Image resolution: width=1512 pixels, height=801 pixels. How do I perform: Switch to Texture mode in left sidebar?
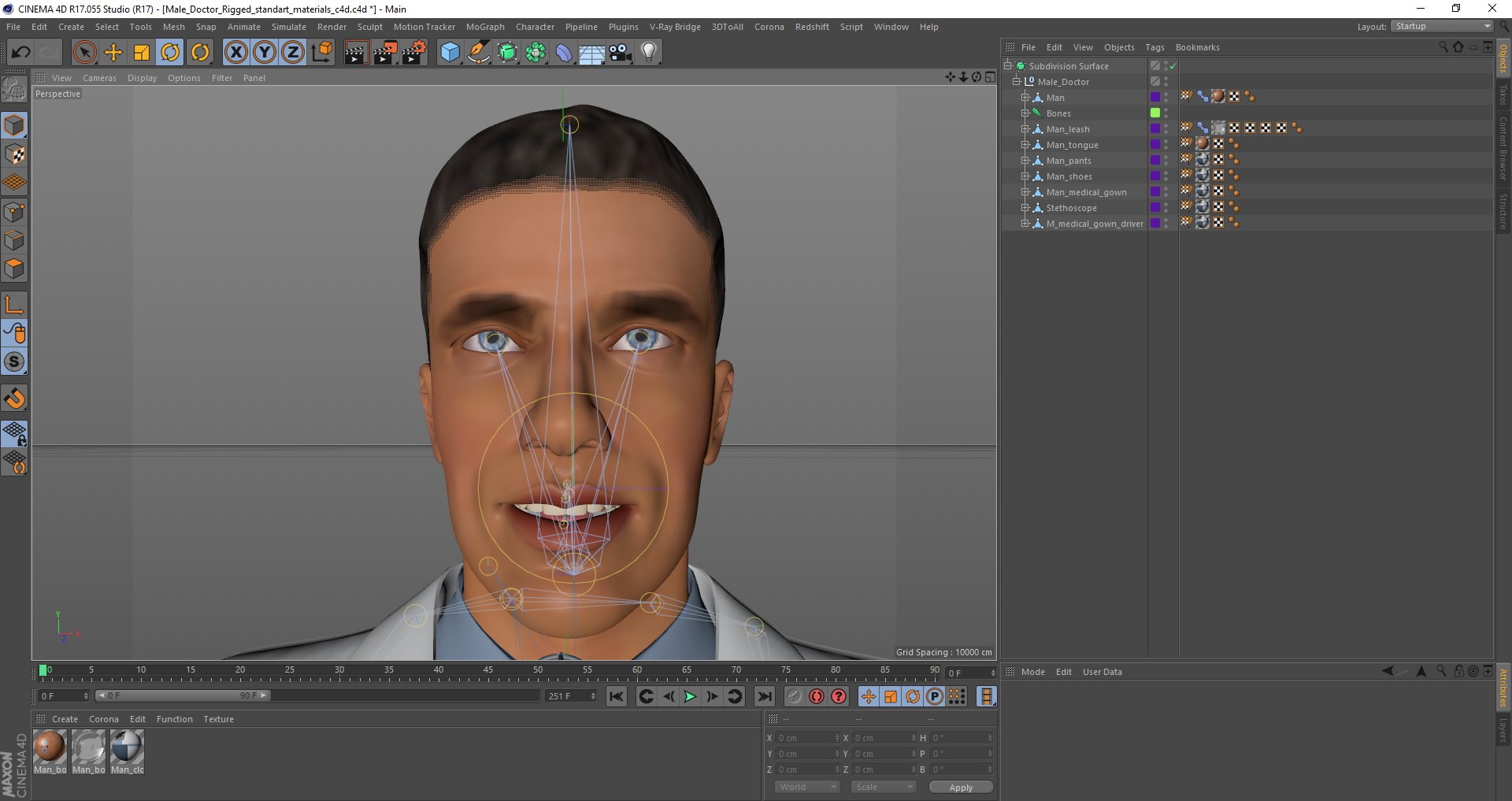click(14, 154)
